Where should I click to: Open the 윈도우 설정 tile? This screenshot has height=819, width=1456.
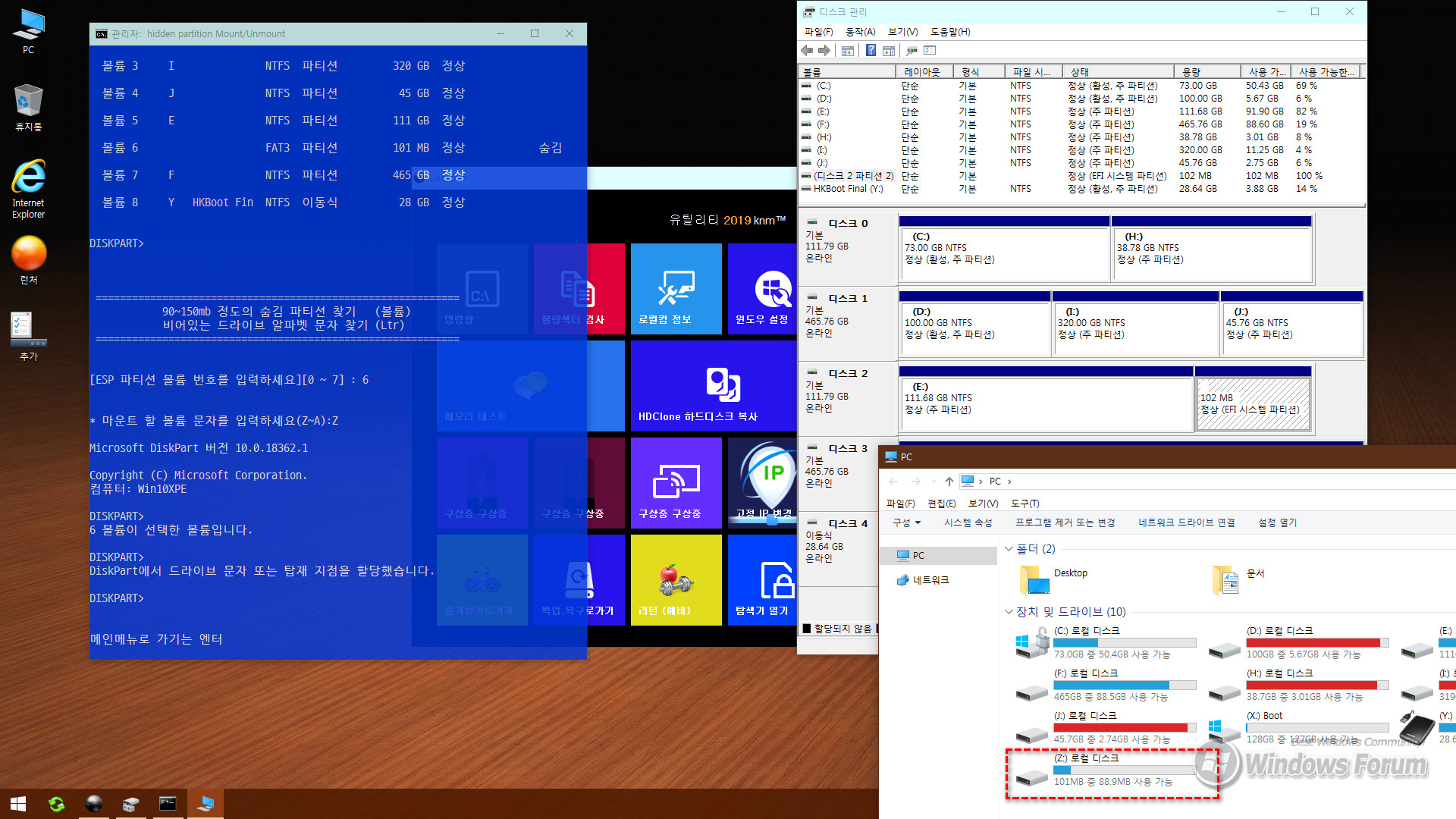[762, 289]
